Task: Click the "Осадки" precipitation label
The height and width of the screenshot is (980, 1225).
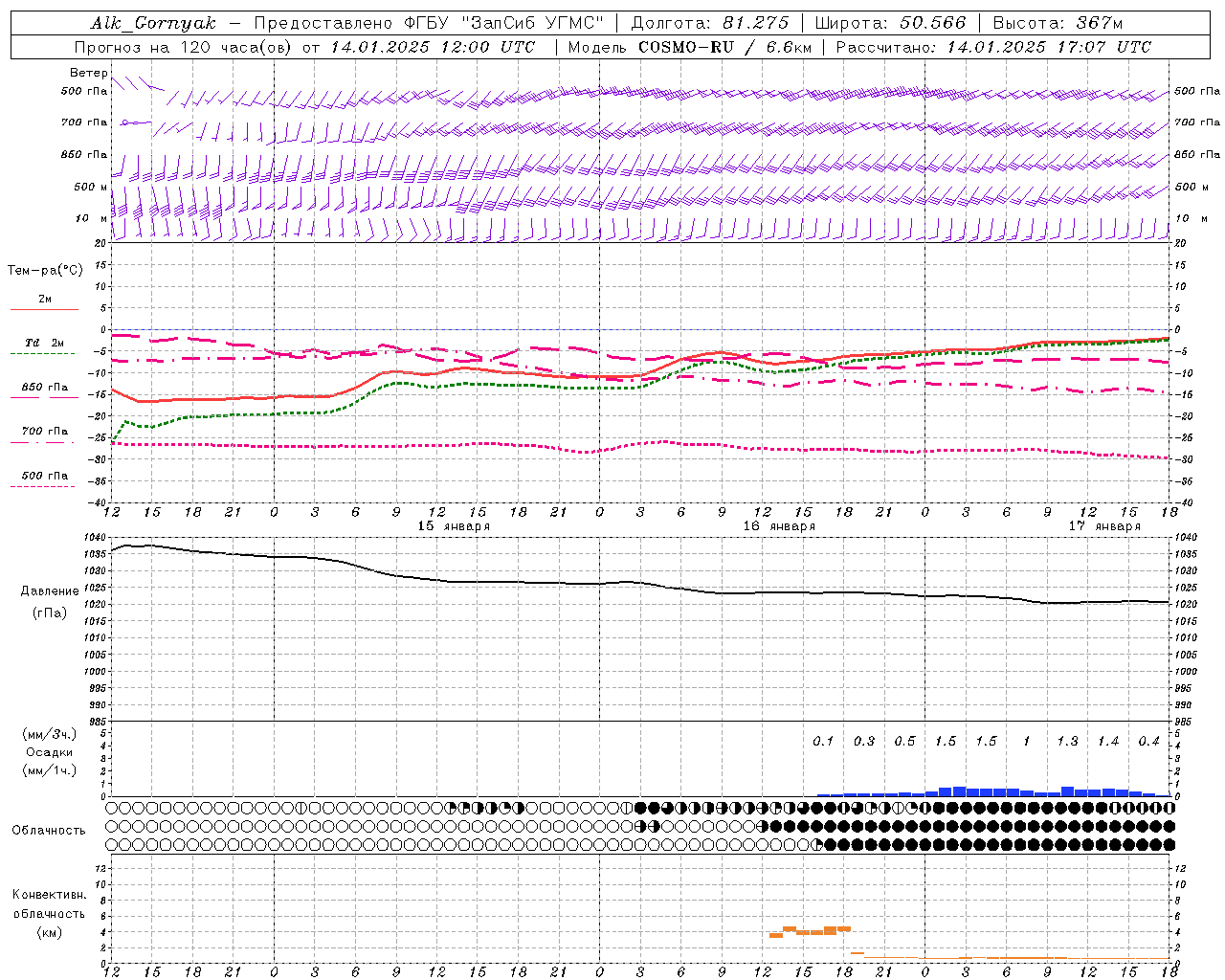Action: 50,752
